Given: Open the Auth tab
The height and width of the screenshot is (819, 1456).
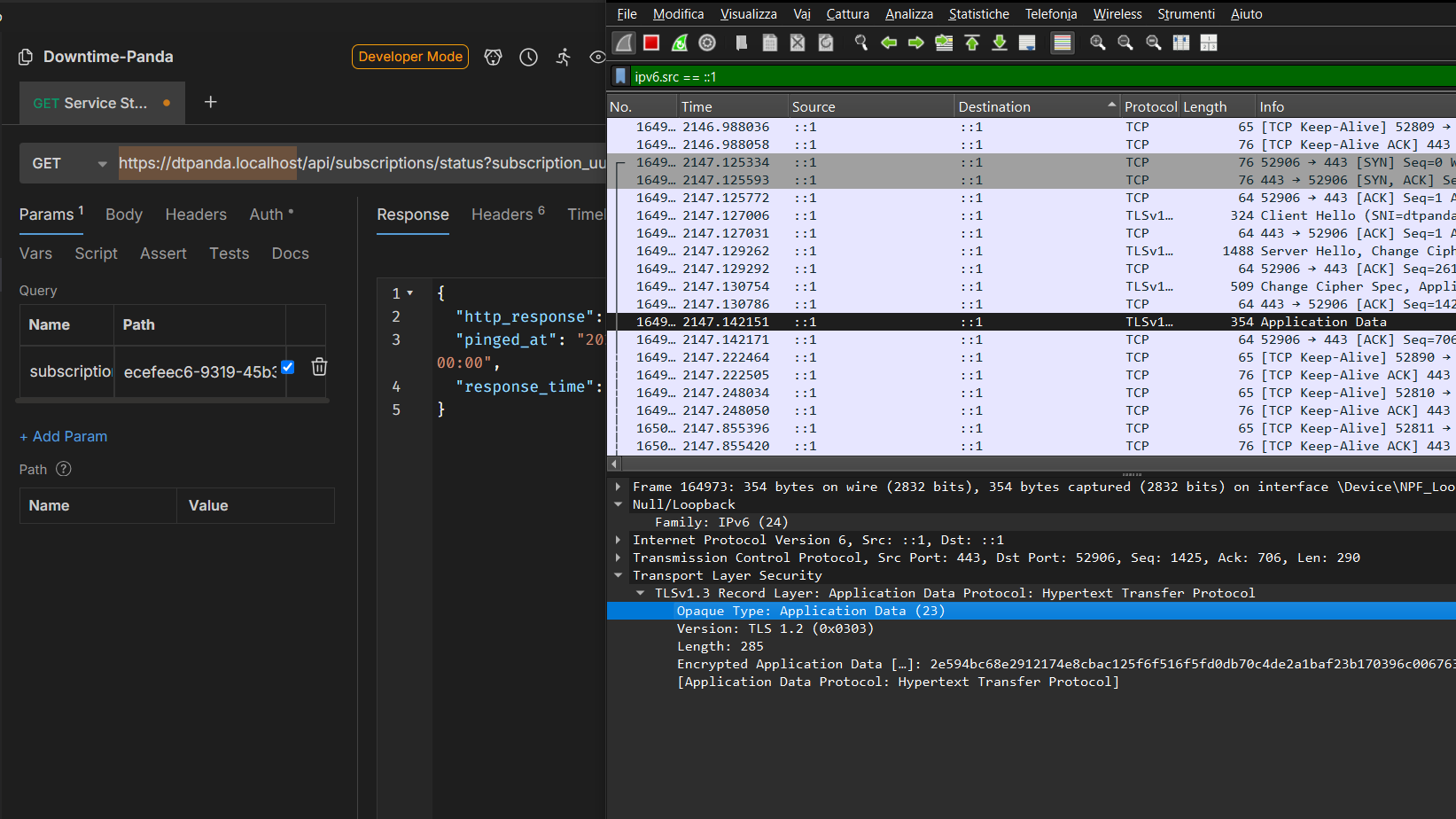Looking at the screenshot, I should click(x=270, y=214).
